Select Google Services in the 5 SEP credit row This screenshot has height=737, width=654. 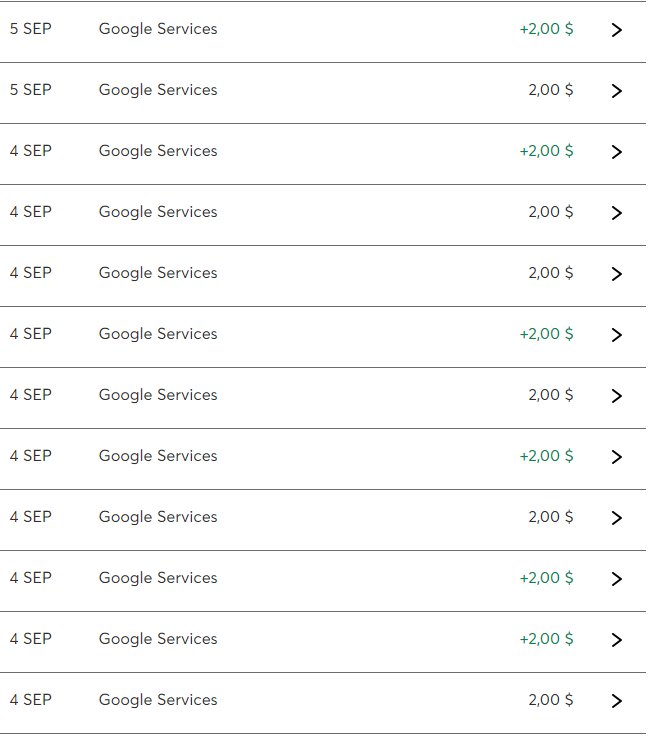pyautogui.click(x=158, y=29)
